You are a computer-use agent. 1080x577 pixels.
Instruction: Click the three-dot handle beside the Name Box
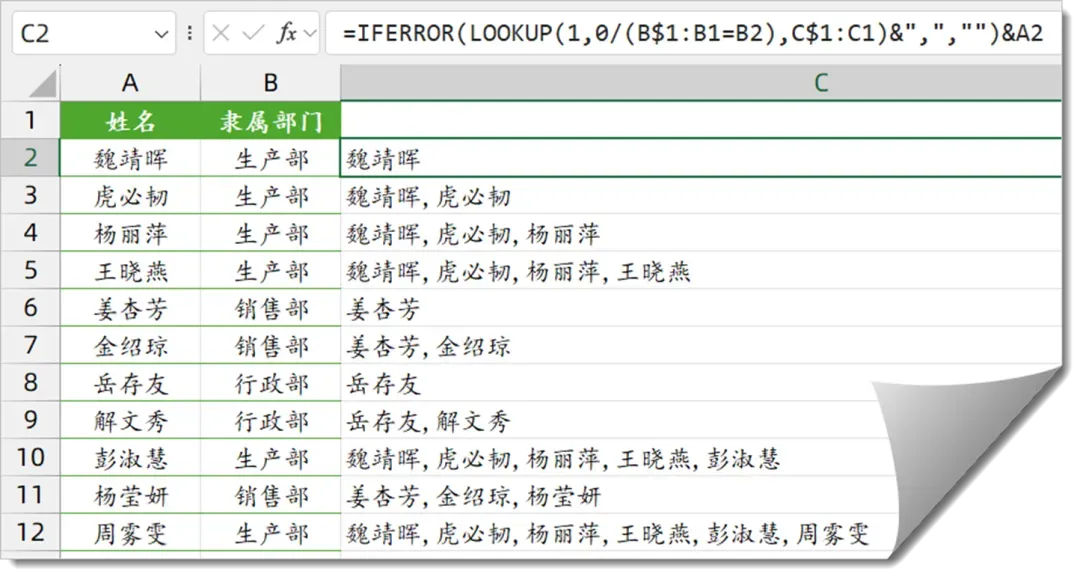click(189, 33)
